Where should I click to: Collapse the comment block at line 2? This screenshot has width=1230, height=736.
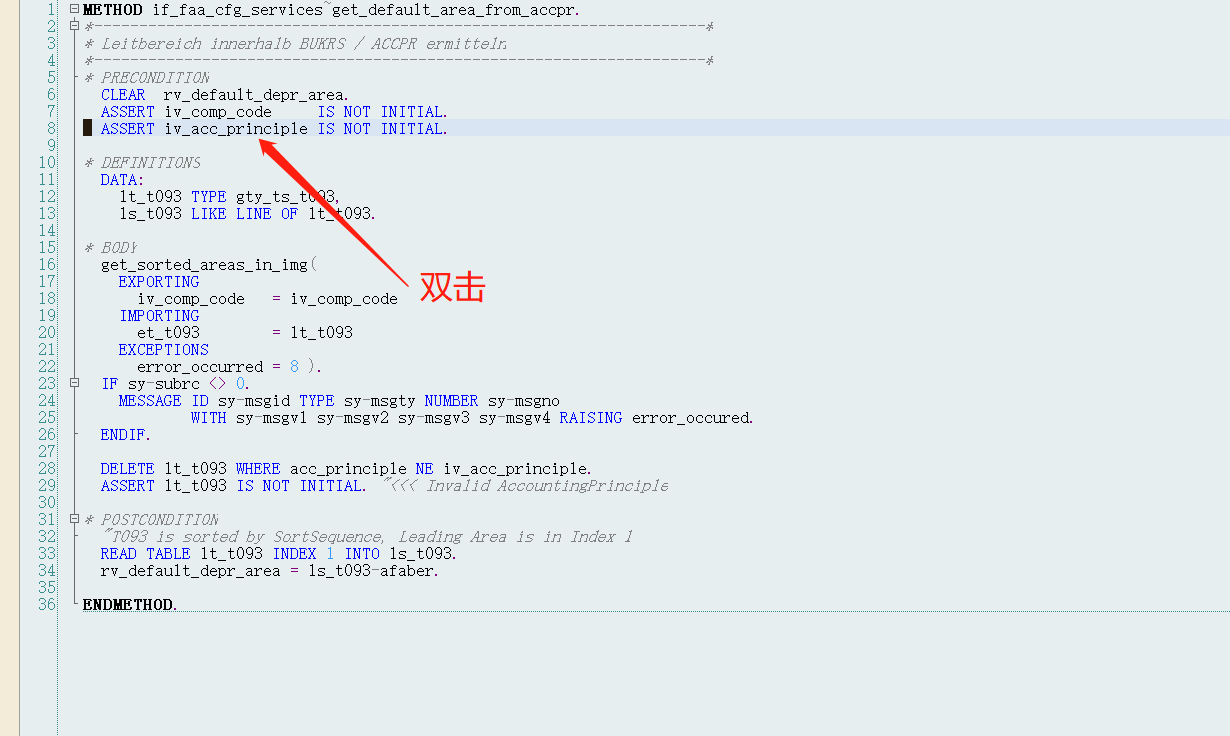pyautogui.click(x=74, y=25)
